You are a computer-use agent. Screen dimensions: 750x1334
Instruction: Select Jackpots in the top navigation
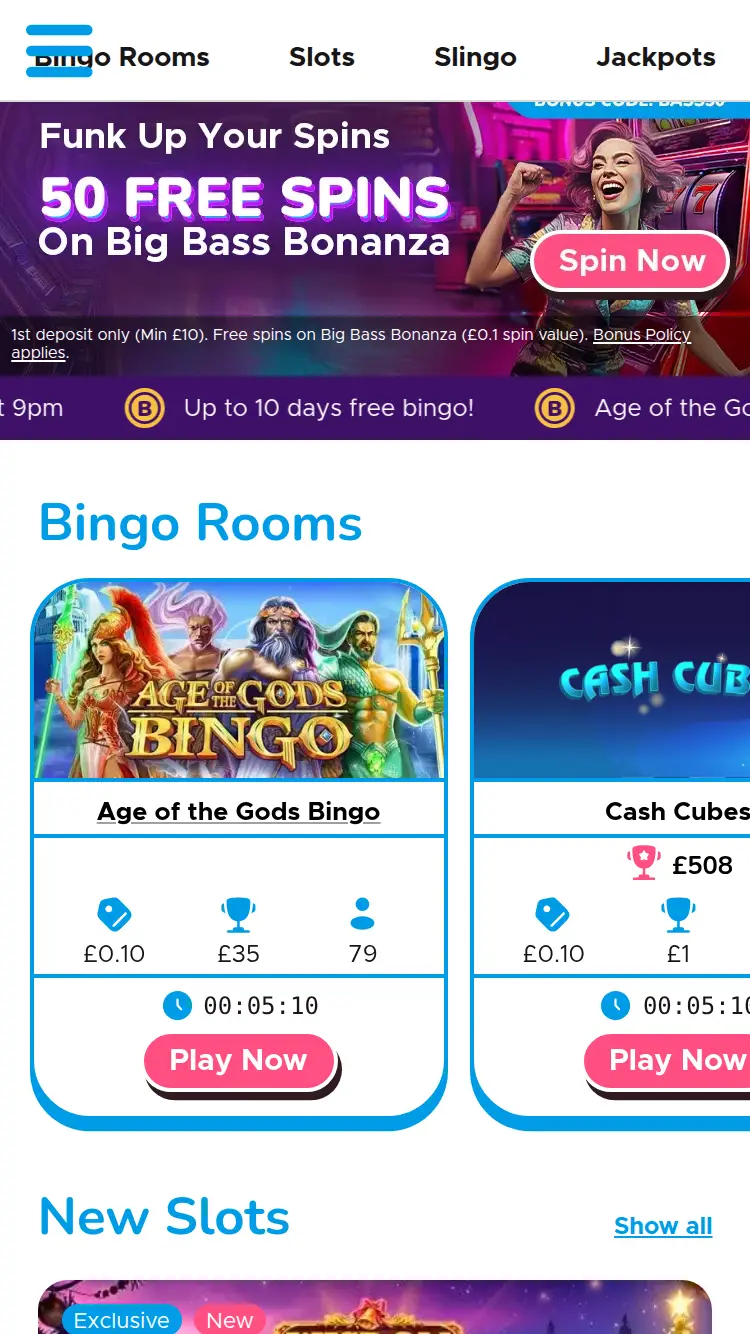pyautogui.click(x=656, y=57)
